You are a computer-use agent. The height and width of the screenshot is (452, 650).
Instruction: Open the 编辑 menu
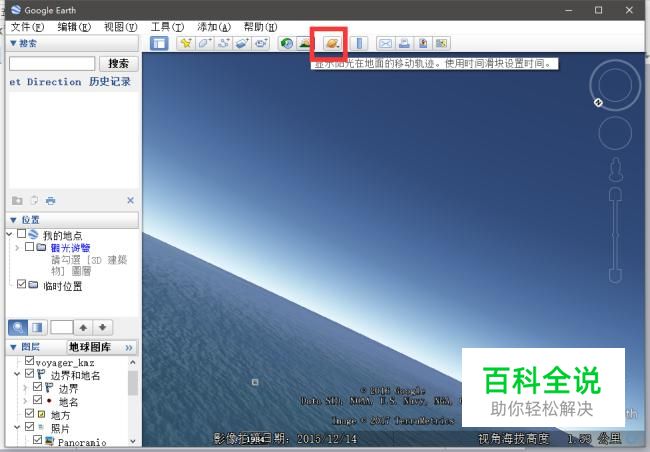pos(74,27)
